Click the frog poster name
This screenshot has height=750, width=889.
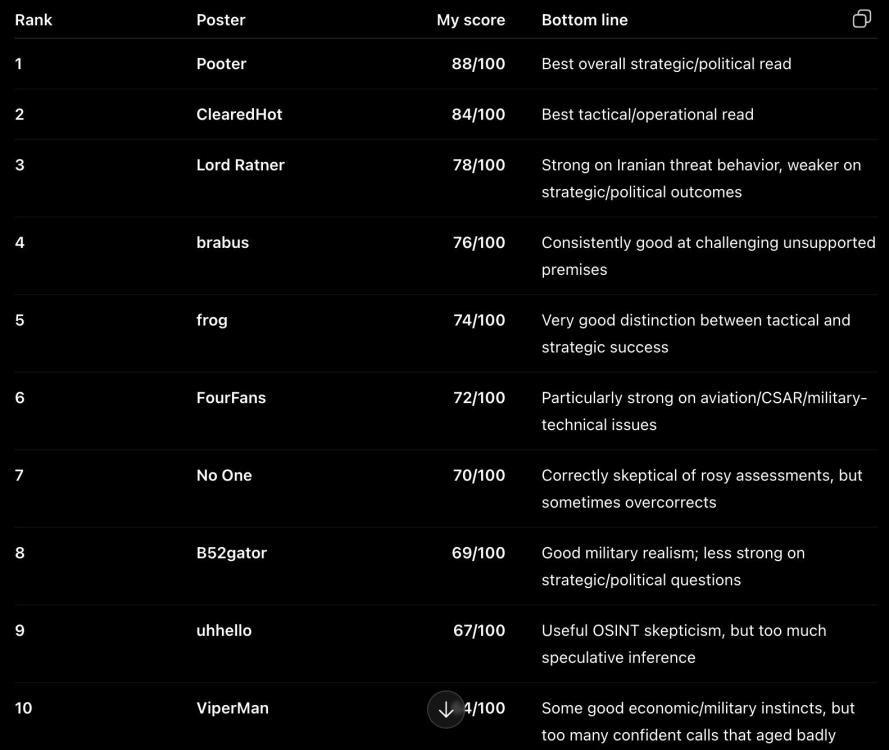[x=211, y=320]
